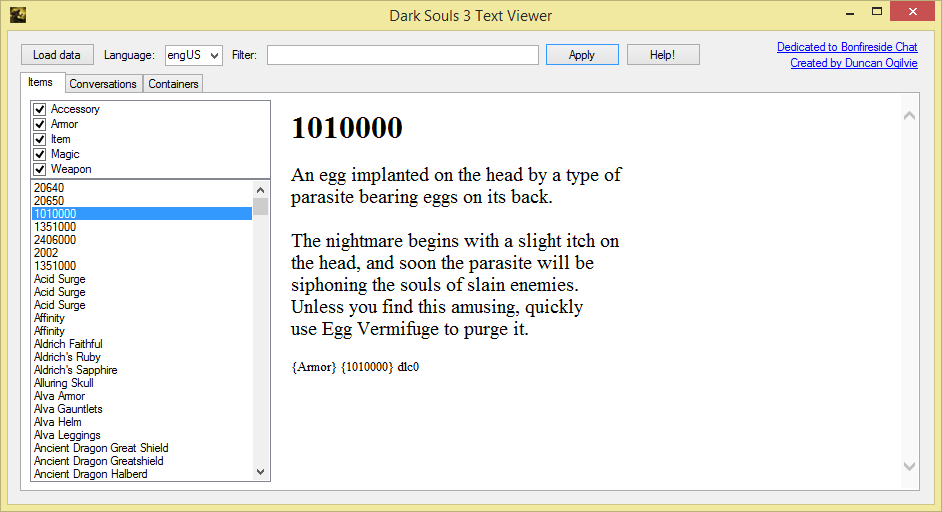Click the description pane scroll down arrow
Viewport: 942px width, 512px height.
pyautogui.click(x=910, y=466)
